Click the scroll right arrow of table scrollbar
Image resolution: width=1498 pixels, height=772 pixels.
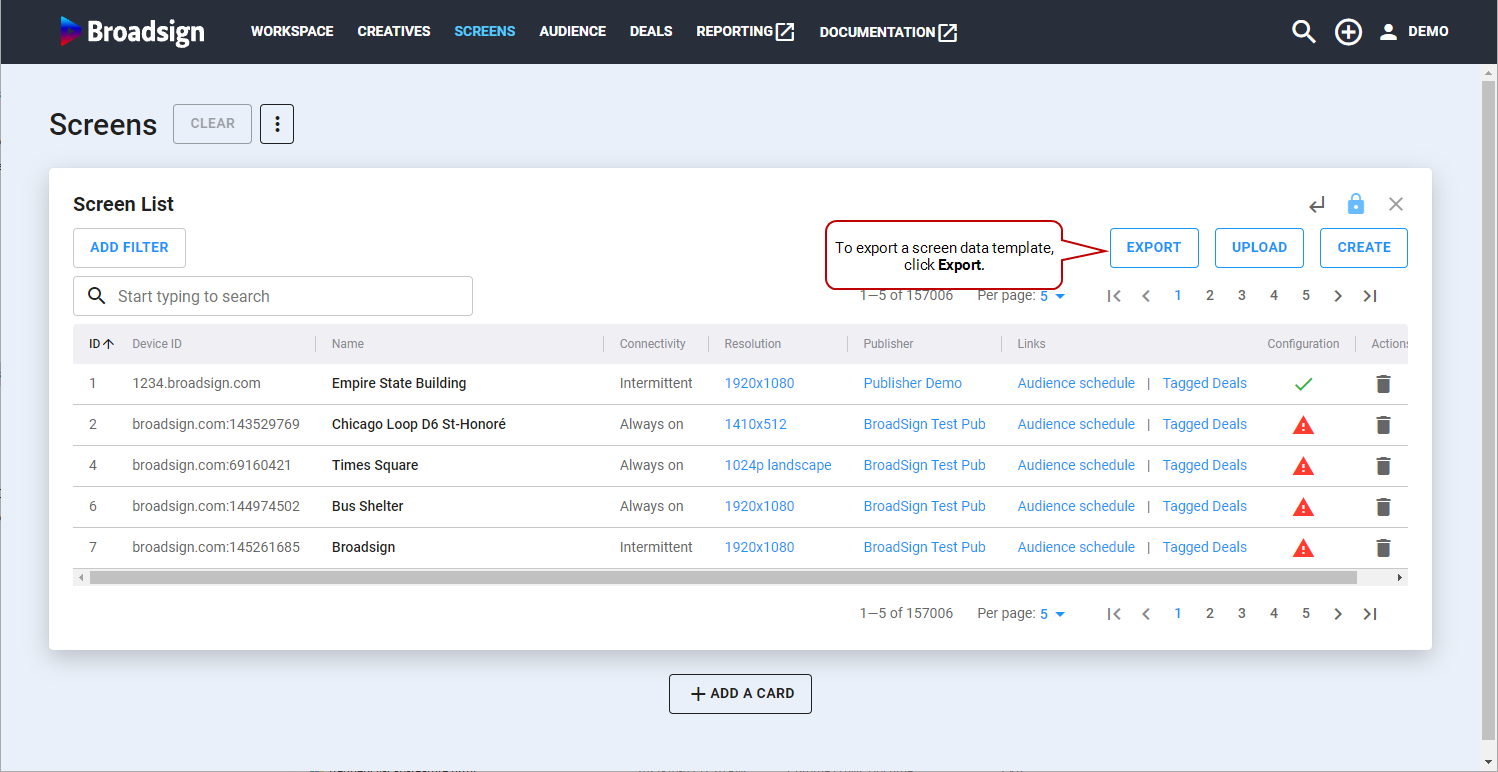click(x=1400, y=578)
